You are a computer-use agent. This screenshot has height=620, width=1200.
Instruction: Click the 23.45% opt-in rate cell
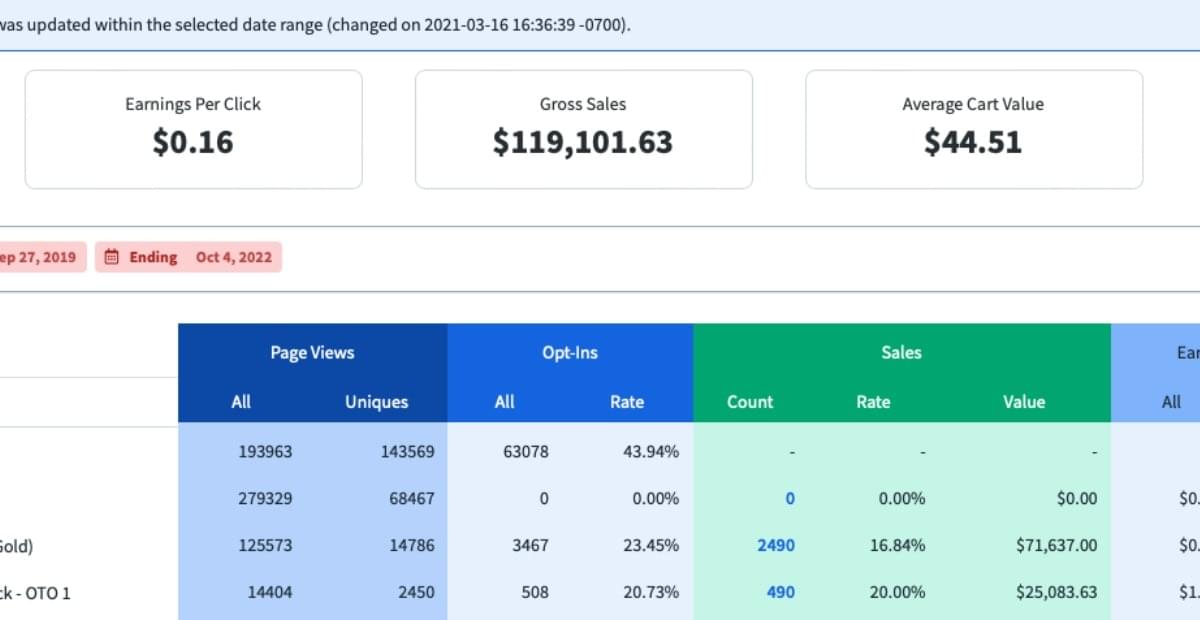[x=651, y=546]
